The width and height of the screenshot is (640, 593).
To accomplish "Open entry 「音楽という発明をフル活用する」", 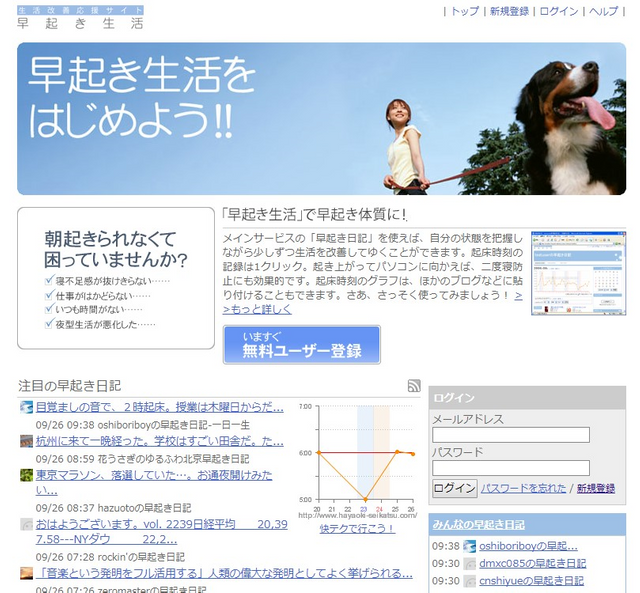I will tap(224, 573).
